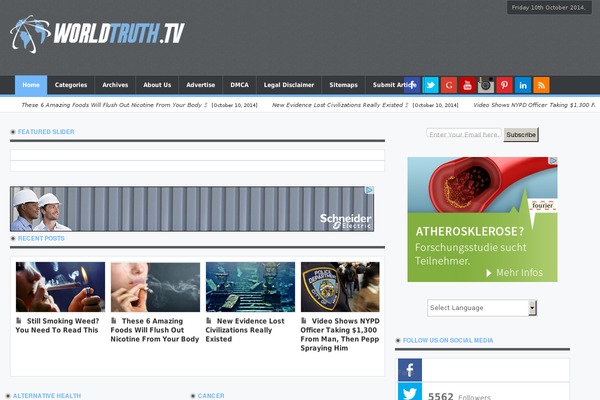Click the Subscribe button
600x400 pixels.
pyautogui.click(x=521, y=135)
